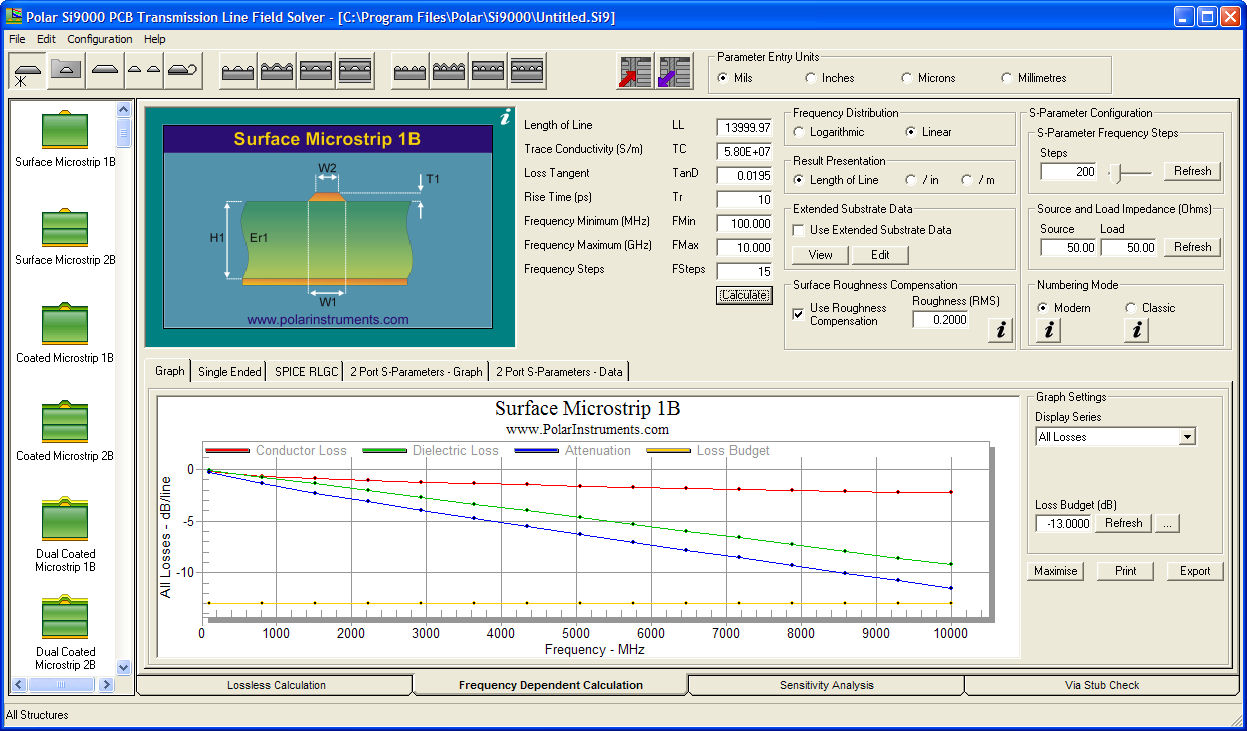The height and width of the screenshot is (731, 1247).
Task: Select Mils parameter entry units
Action: click(x=723, y=78)
